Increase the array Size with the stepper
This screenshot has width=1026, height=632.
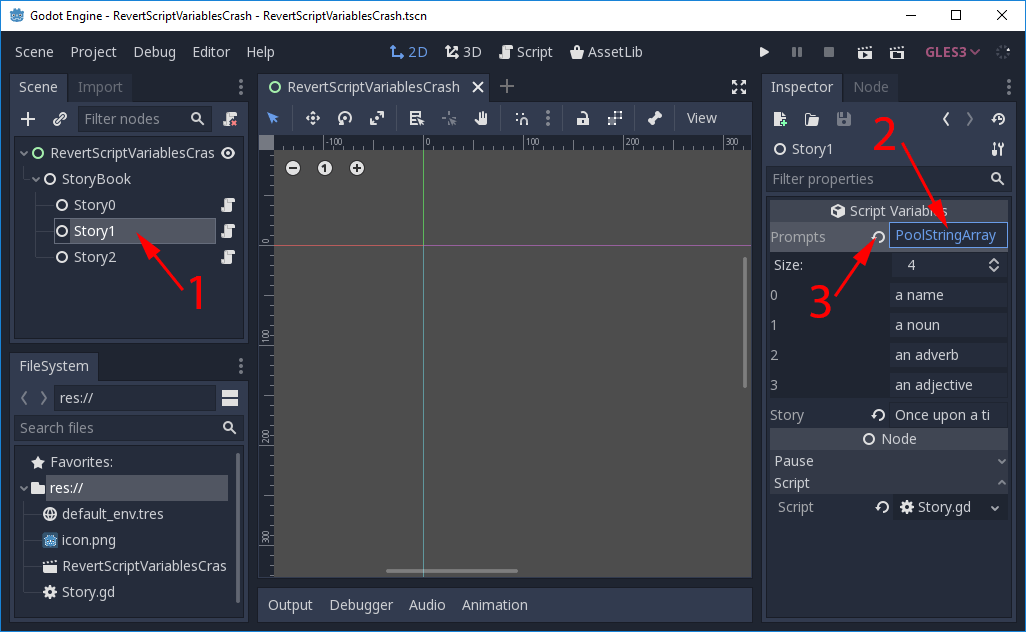click(x=995, y=260)
